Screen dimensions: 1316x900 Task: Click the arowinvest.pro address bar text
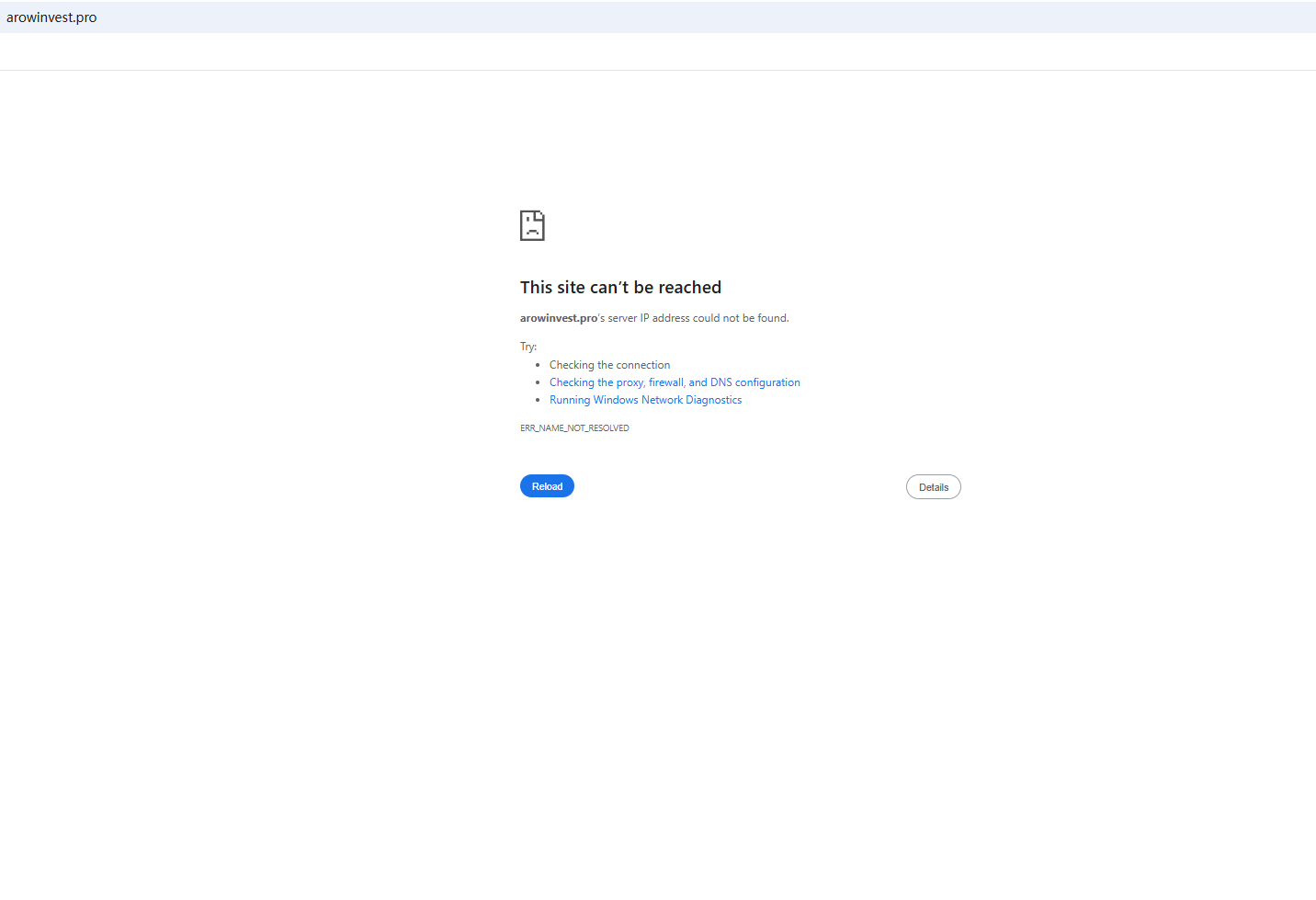coord(51,17)
